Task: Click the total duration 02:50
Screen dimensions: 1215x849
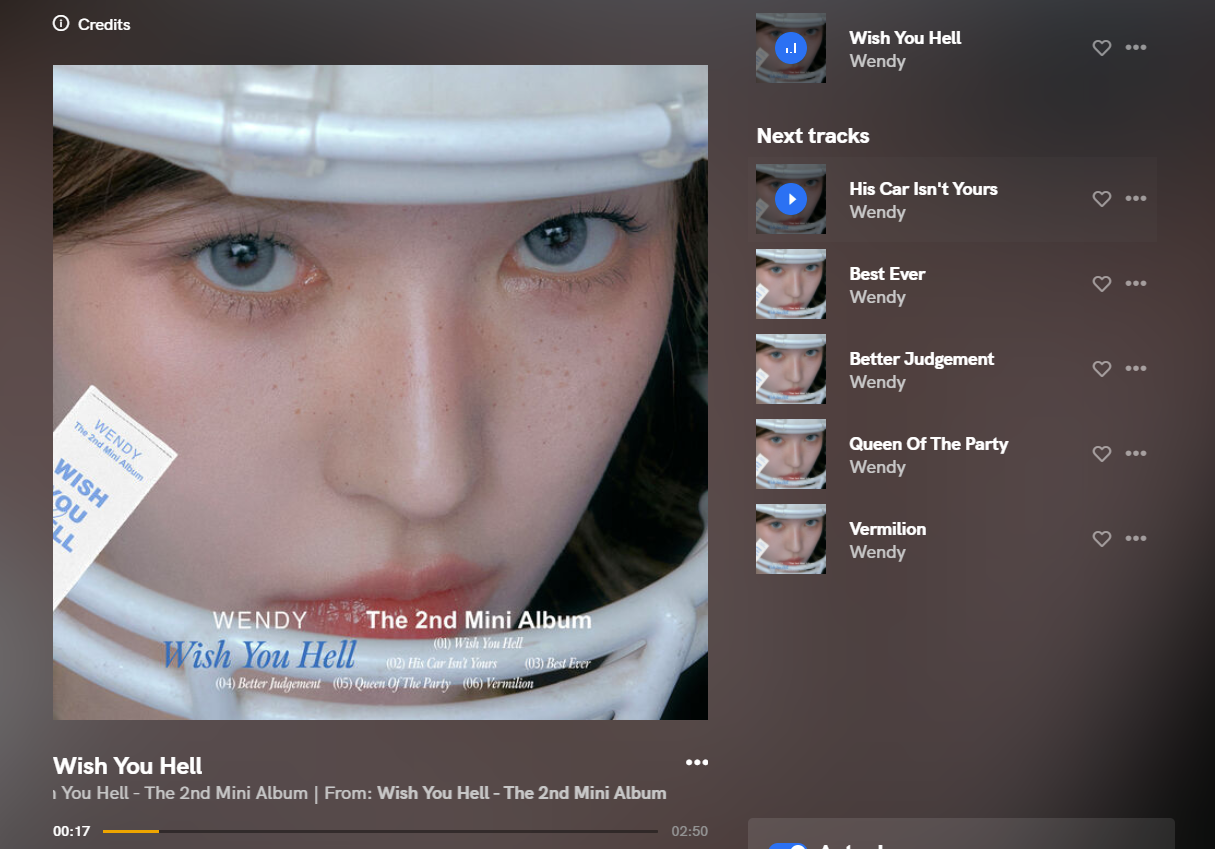Action: click(689, 831)
